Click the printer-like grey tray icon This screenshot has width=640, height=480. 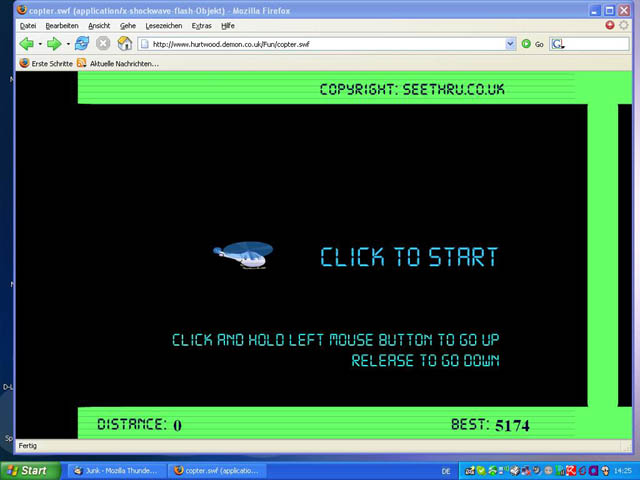[x=515, y=471]
